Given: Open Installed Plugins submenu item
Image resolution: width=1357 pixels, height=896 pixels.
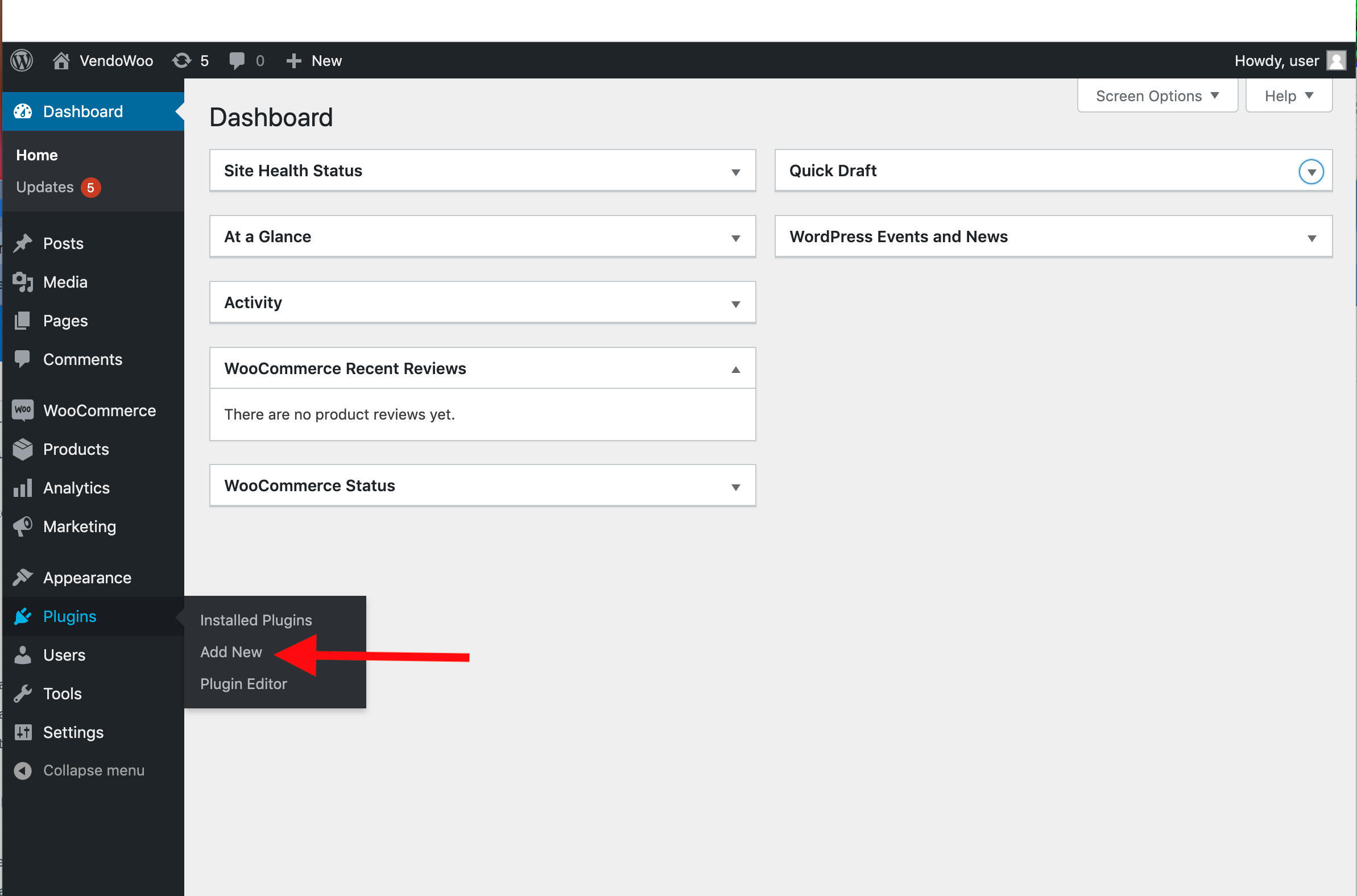Looking at the screenshot, I should pyautogui.click(x=255, y=620).
